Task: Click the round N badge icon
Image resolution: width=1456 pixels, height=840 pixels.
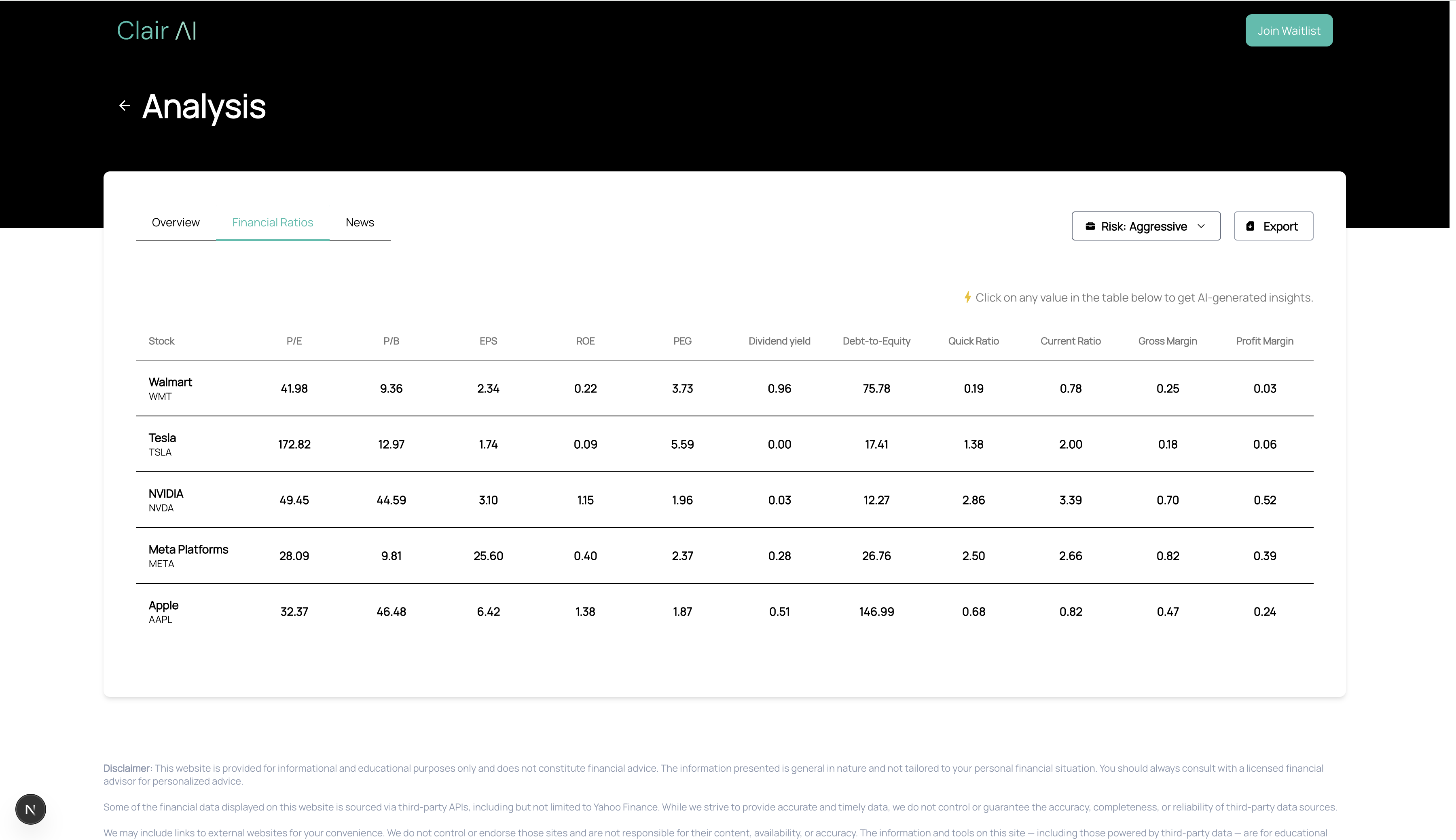Action: pos(31,809)
